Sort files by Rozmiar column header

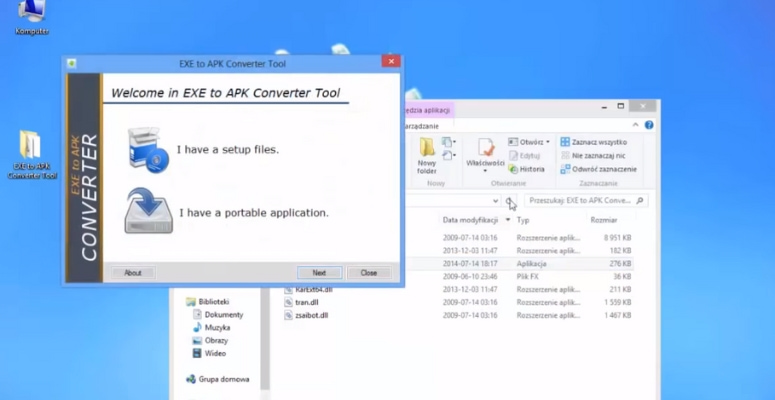click(604, 219)
